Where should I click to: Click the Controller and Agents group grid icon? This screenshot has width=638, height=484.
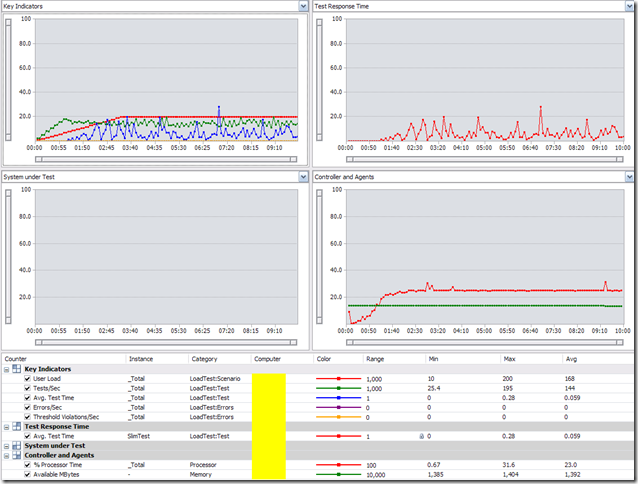(17, 455)
